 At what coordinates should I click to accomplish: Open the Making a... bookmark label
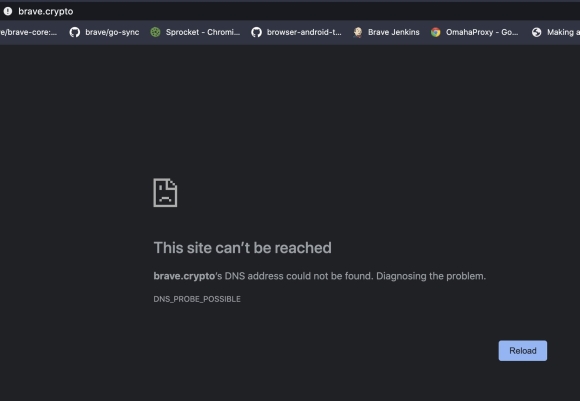(563, 32)
